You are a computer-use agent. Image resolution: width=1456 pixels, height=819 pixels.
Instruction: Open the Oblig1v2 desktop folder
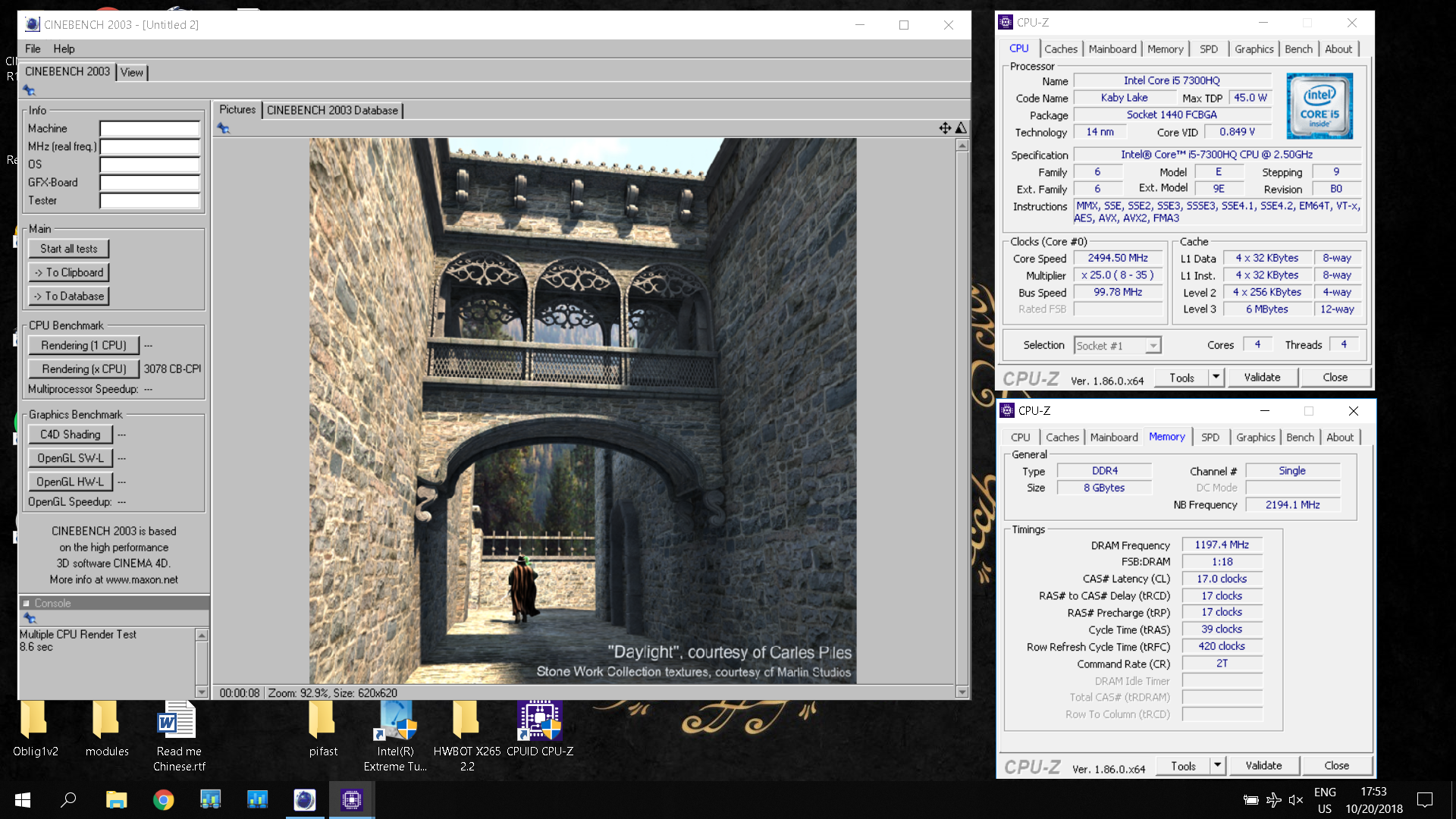(x=35, y=728)
